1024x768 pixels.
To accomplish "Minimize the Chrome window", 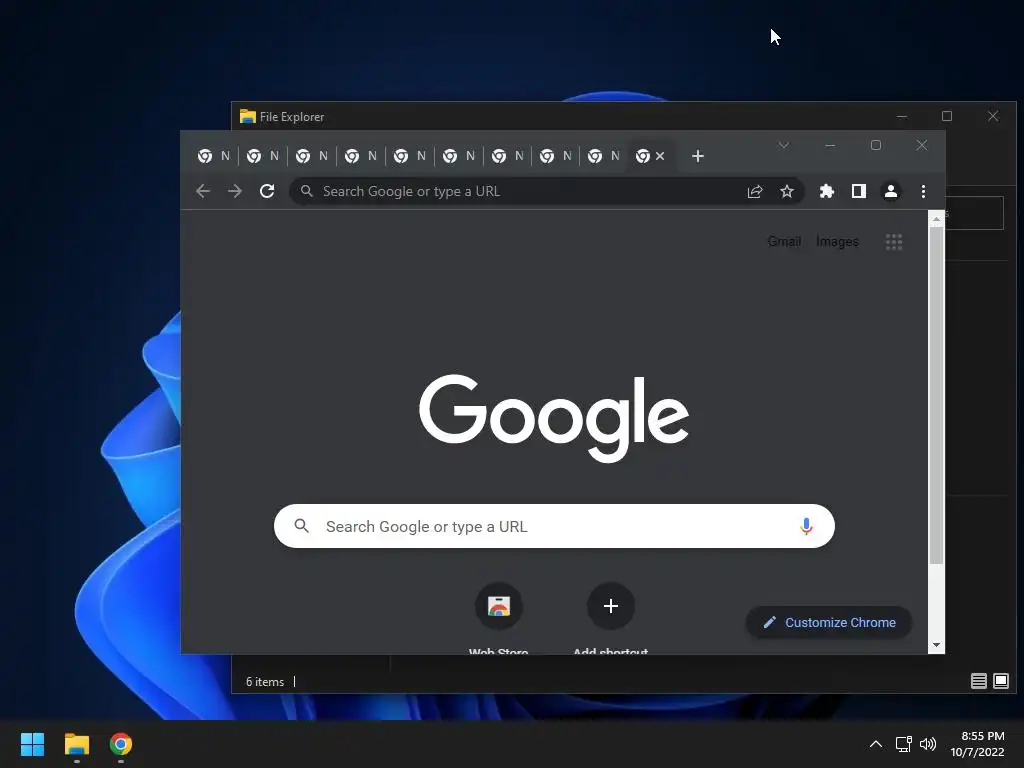I will (830, 145).
